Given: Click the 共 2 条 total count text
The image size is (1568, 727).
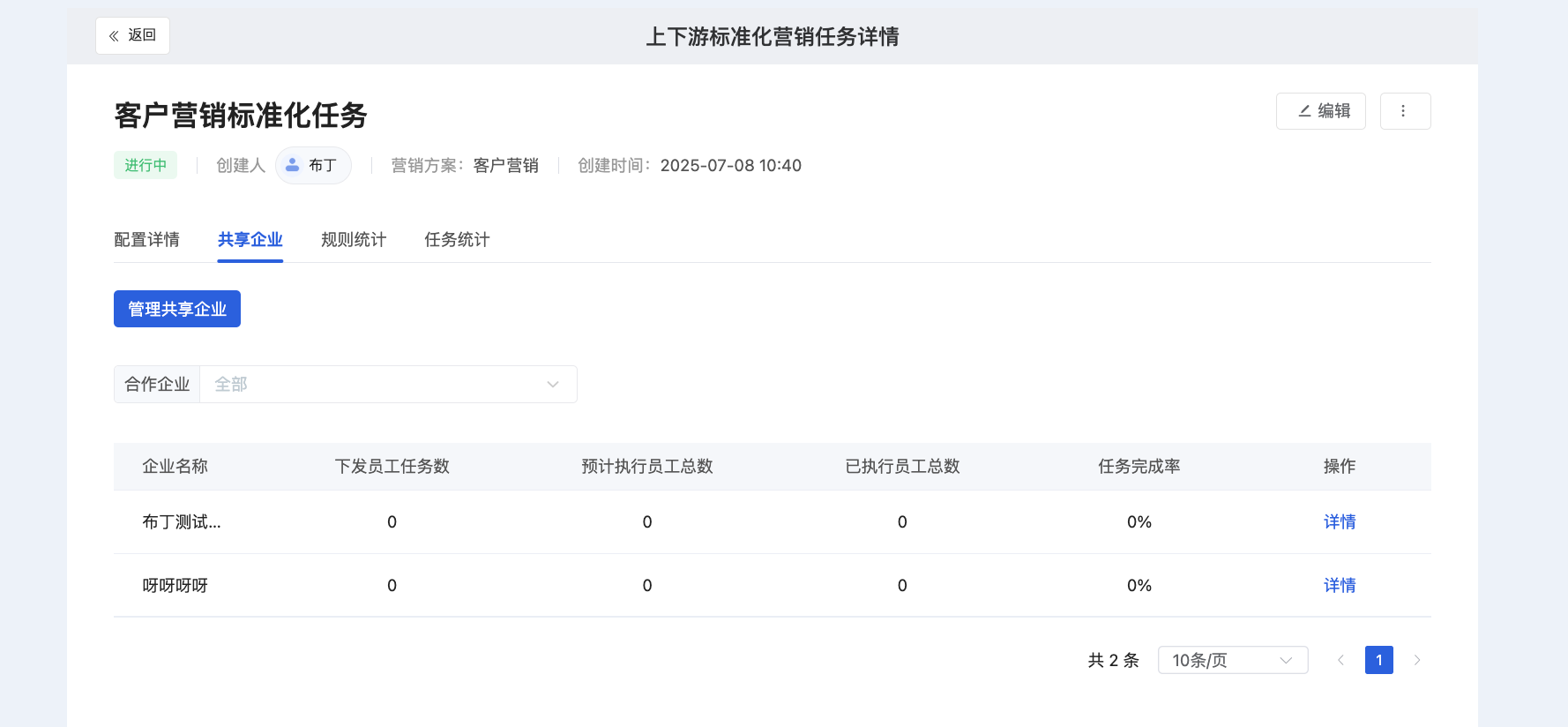Looking at the screenshot, I should coord(1114,660).
